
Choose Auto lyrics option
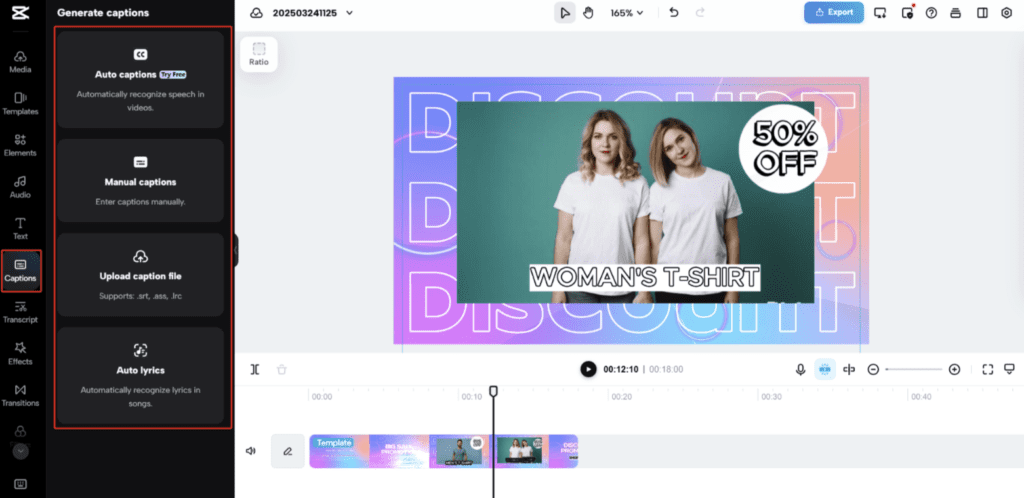[140, 375]
